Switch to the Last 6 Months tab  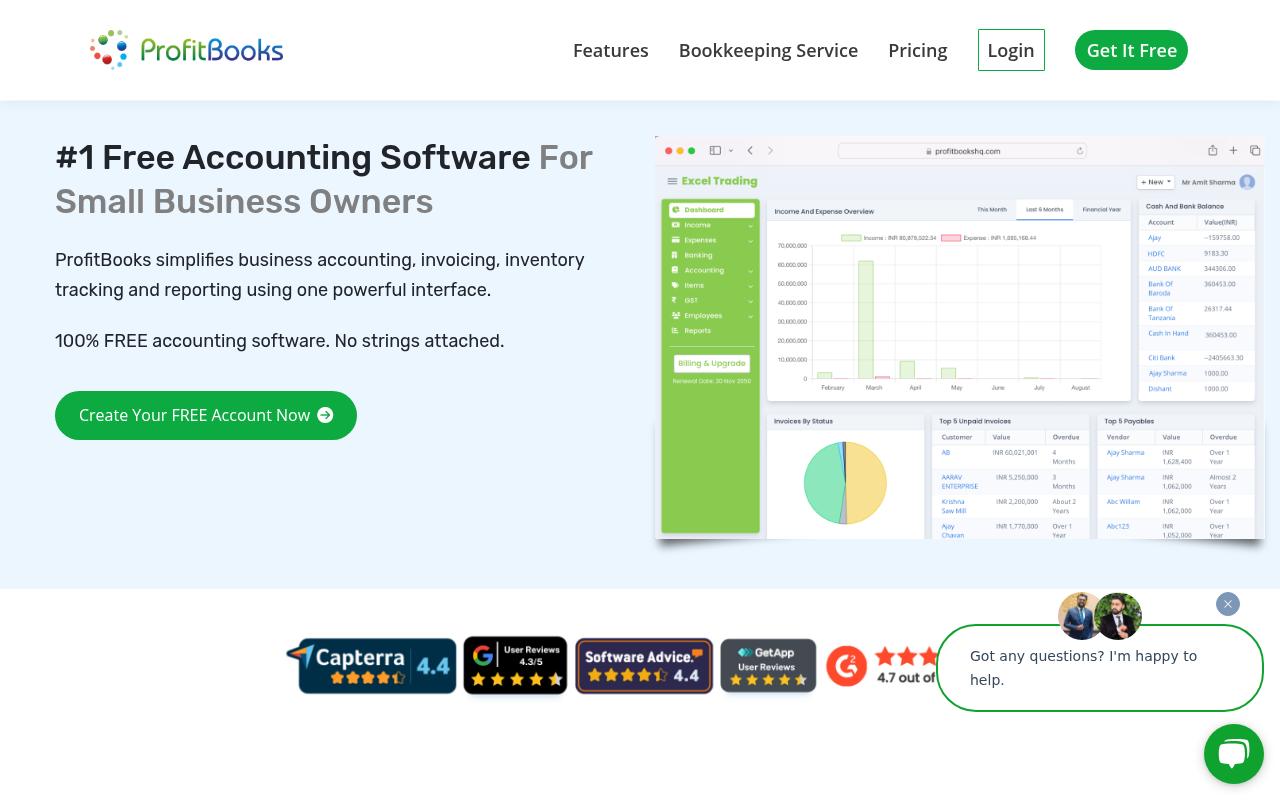(1044, 210)
